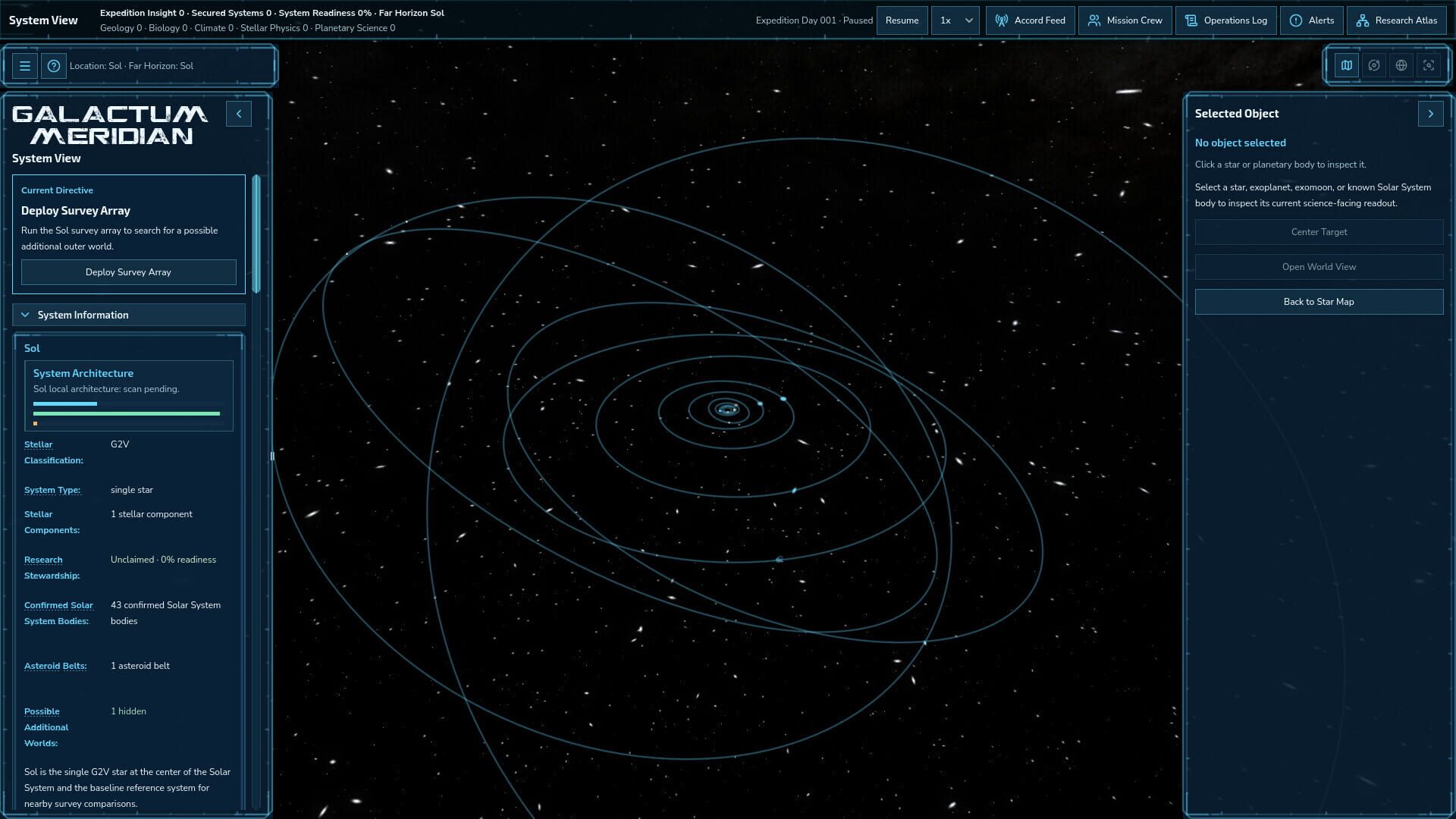
Task: Click the Research Stewardship label
Action: pyautogui.click(x=52, y=567)
